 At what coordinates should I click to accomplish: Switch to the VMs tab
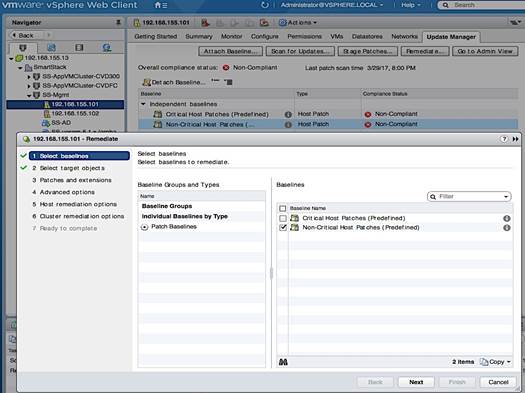click(x=336, y=36)
